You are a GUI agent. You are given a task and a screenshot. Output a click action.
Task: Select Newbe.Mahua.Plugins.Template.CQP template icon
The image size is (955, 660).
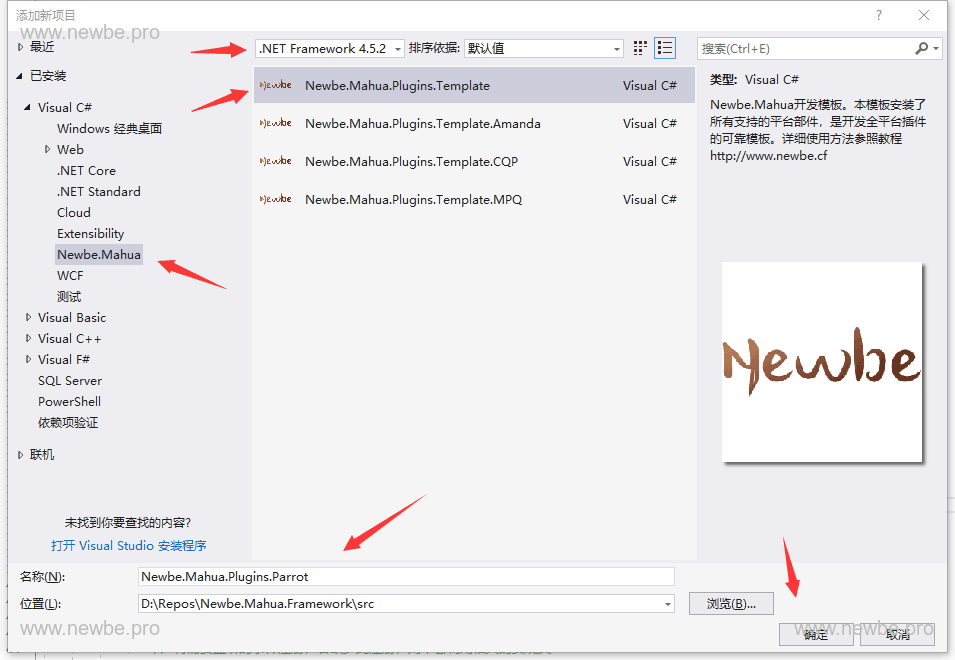tap(275, 162)
